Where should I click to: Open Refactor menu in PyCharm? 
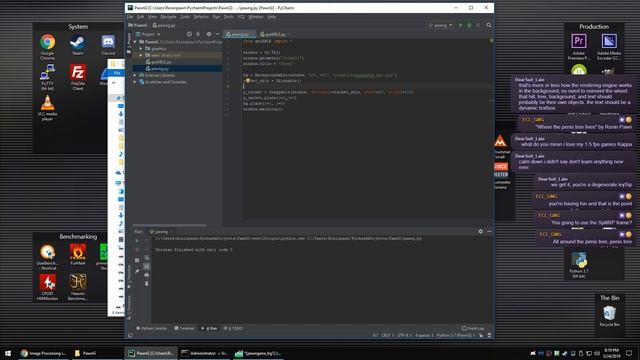coord(201,17)
